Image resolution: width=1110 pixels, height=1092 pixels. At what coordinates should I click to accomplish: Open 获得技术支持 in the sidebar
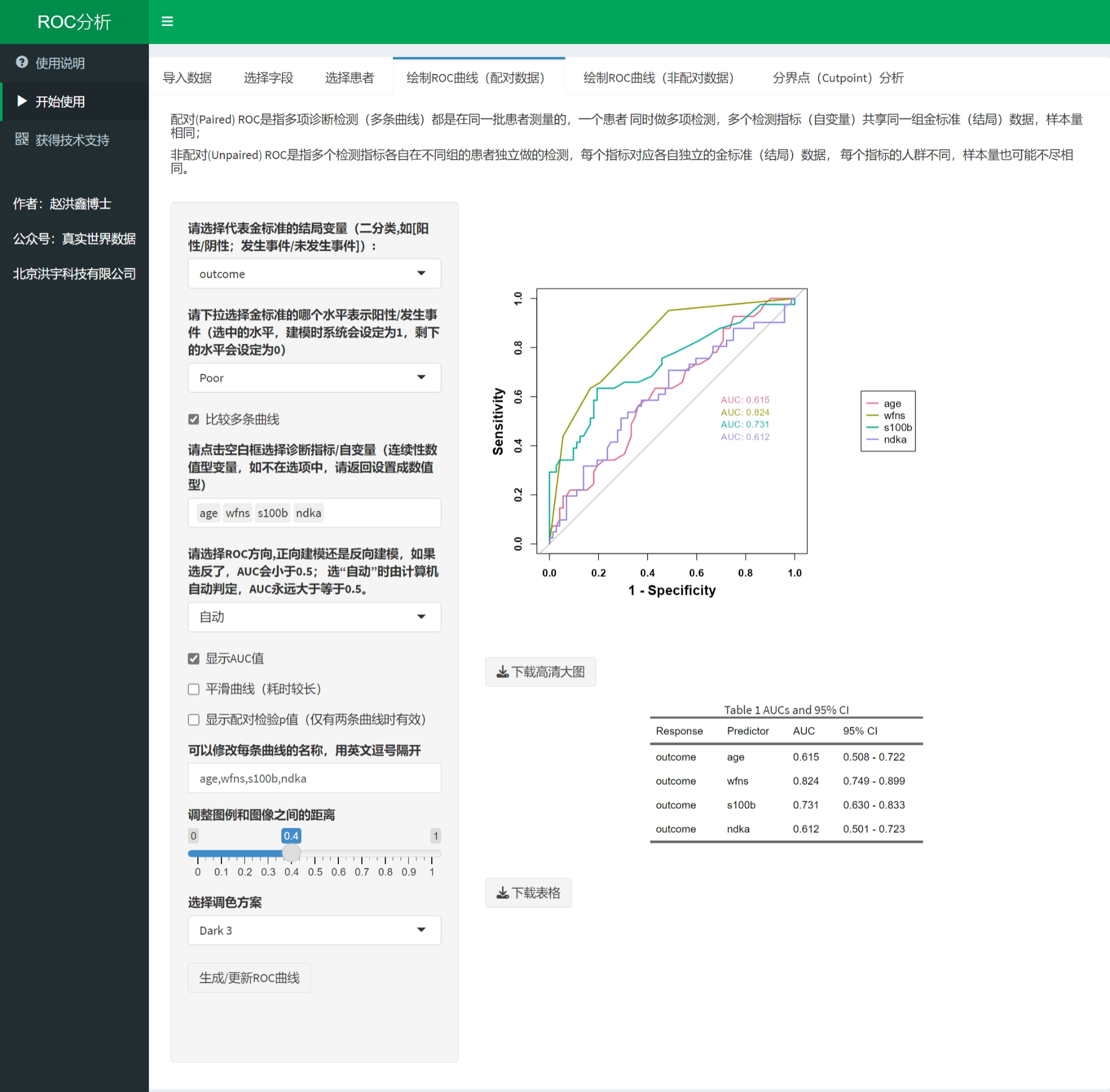pyautogui.click(x=74, y=140)
